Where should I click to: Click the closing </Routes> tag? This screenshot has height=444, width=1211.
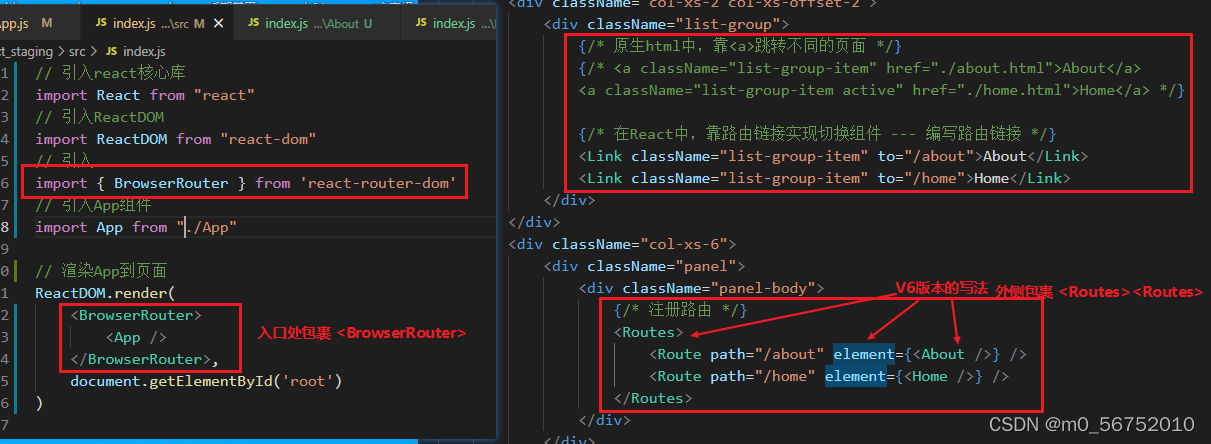coord(653,398)
